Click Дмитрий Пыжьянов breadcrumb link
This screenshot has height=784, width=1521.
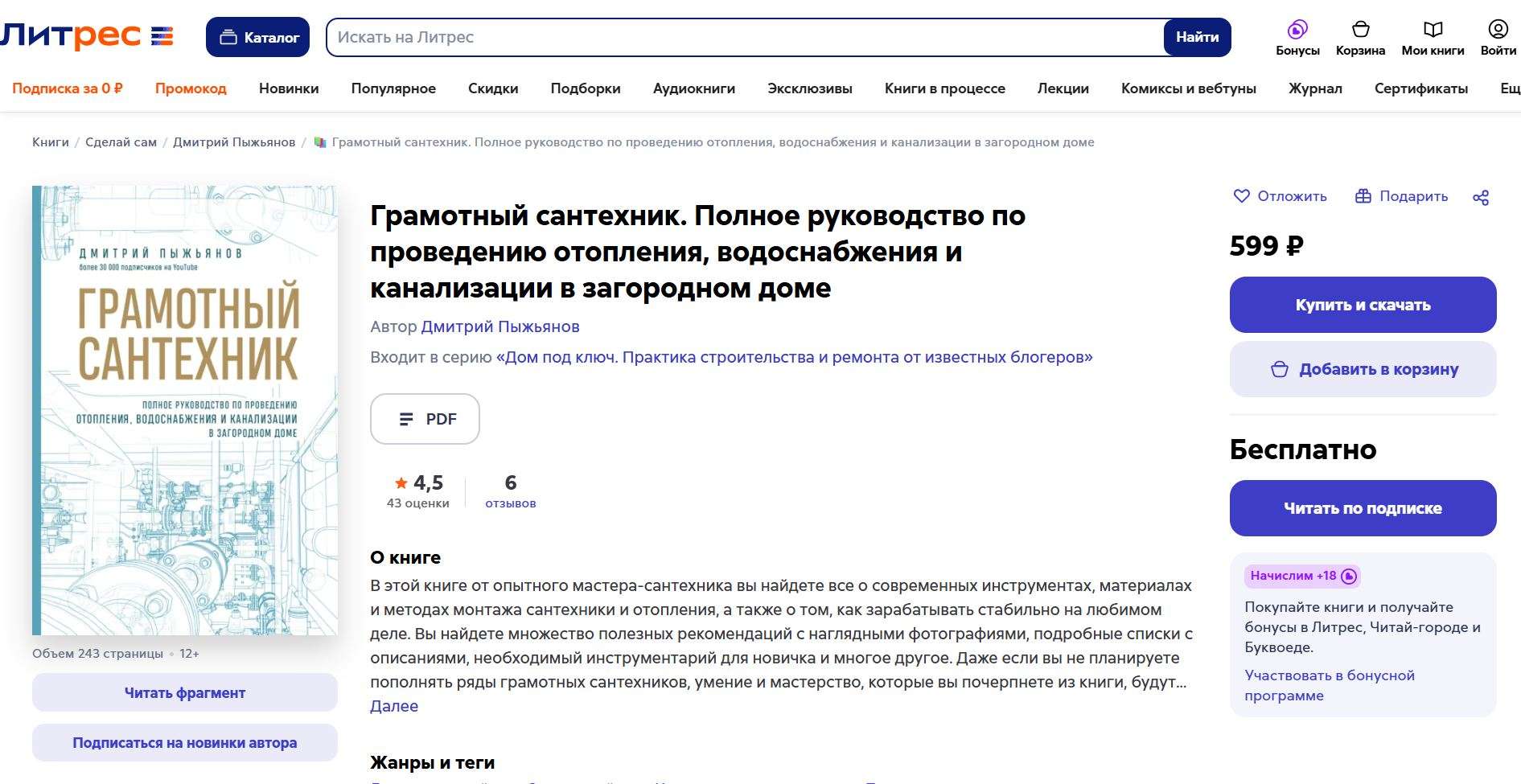pos(234,142)
